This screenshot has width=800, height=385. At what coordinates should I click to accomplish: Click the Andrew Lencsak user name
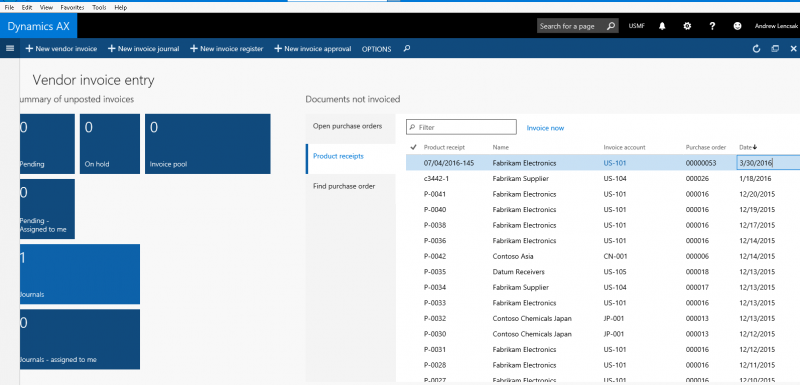coord(777,26)
